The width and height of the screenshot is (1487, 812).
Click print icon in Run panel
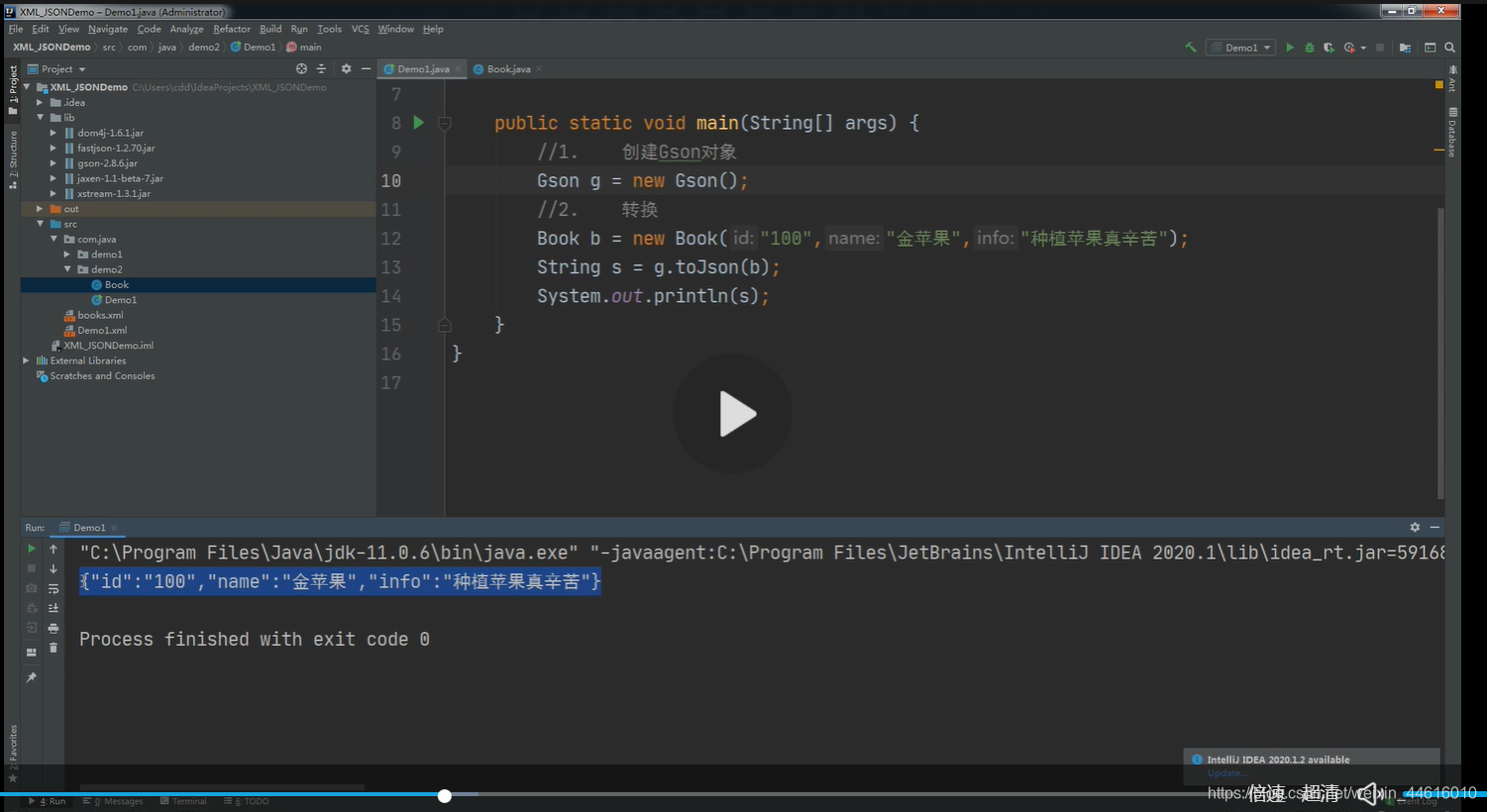(53, 628)
